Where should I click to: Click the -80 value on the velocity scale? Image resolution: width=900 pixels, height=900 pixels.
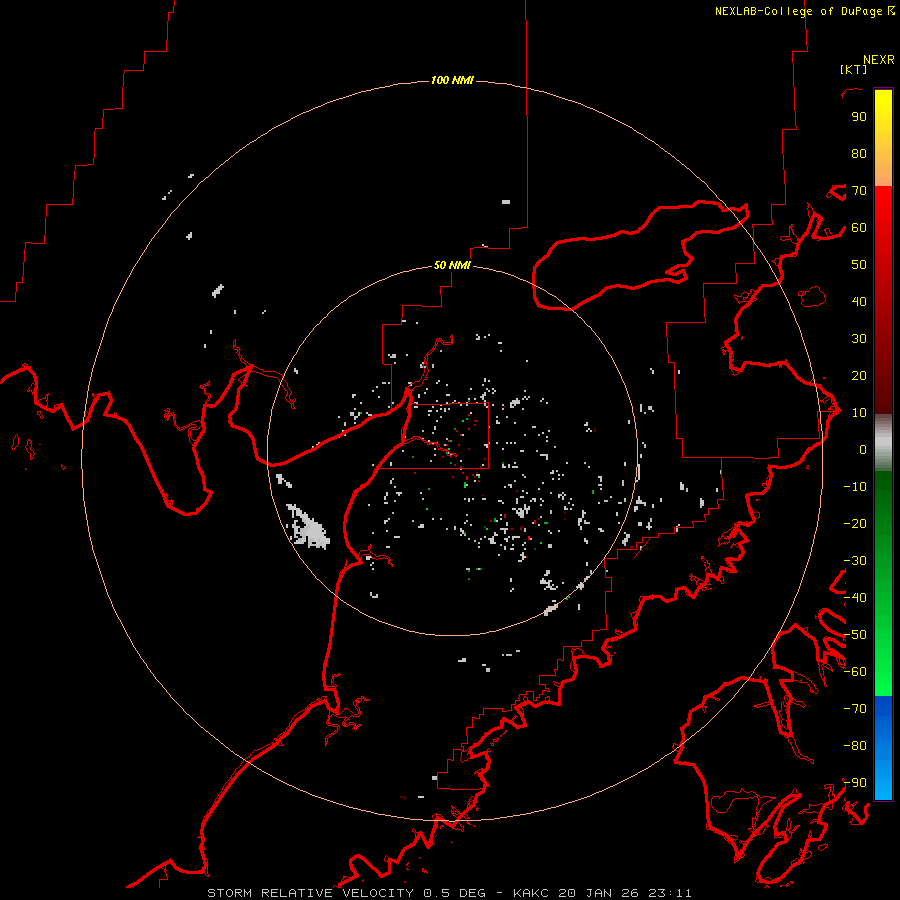click(855, 746)
